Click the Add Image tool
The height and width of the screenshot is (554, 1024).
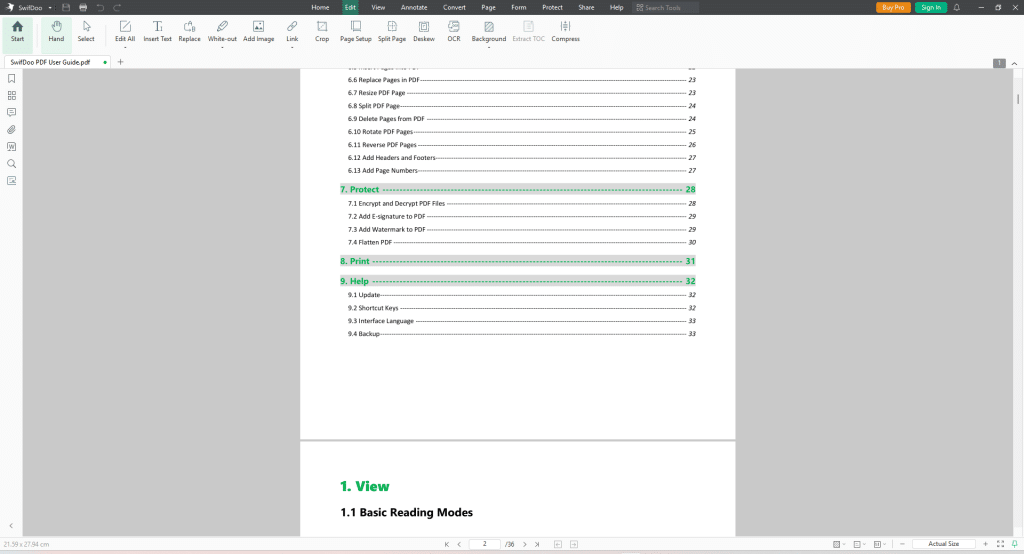(x=259, y=31)
